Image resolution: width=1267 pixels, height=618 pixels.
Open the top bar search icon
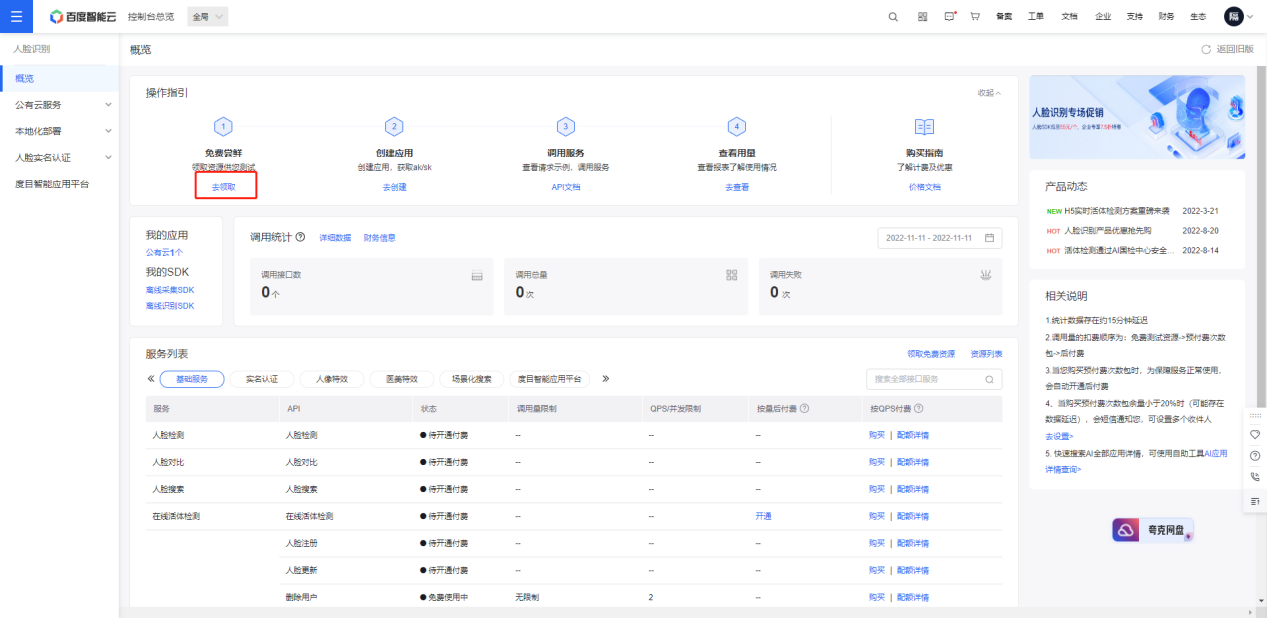(894, 17)
